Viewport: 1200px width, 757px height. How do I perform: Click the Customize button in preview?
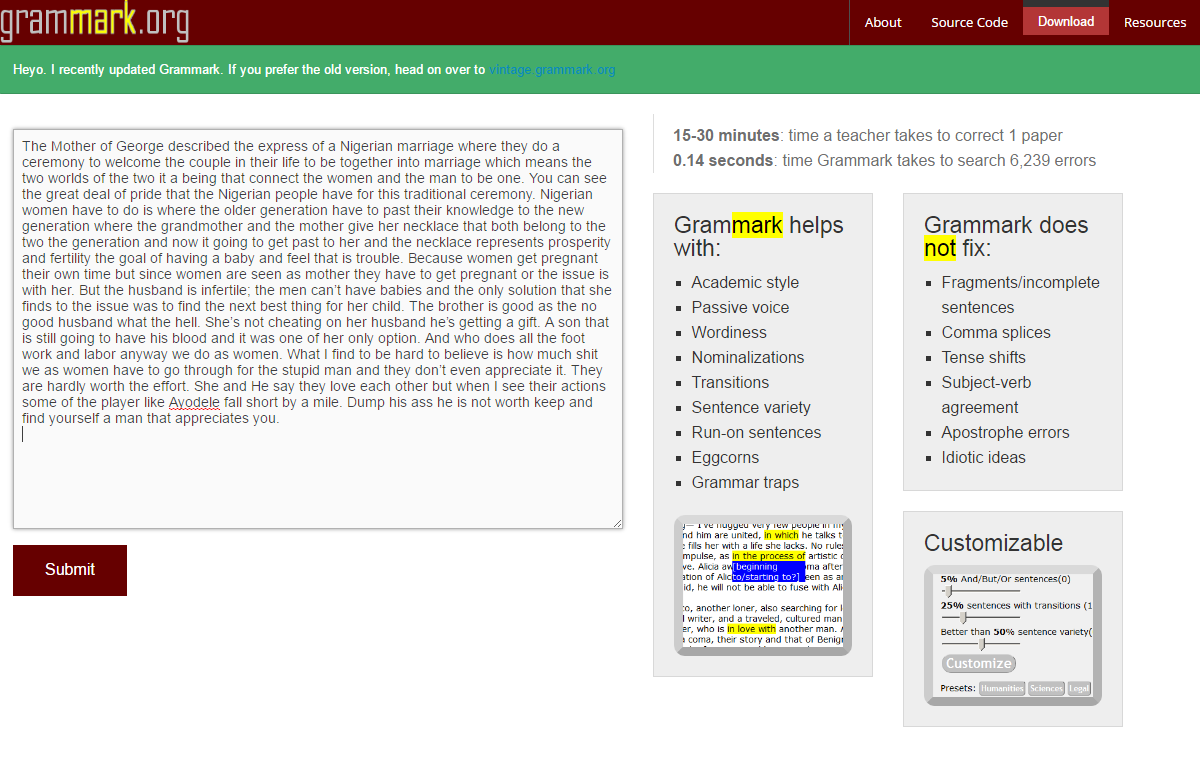(x=979, y=664)
